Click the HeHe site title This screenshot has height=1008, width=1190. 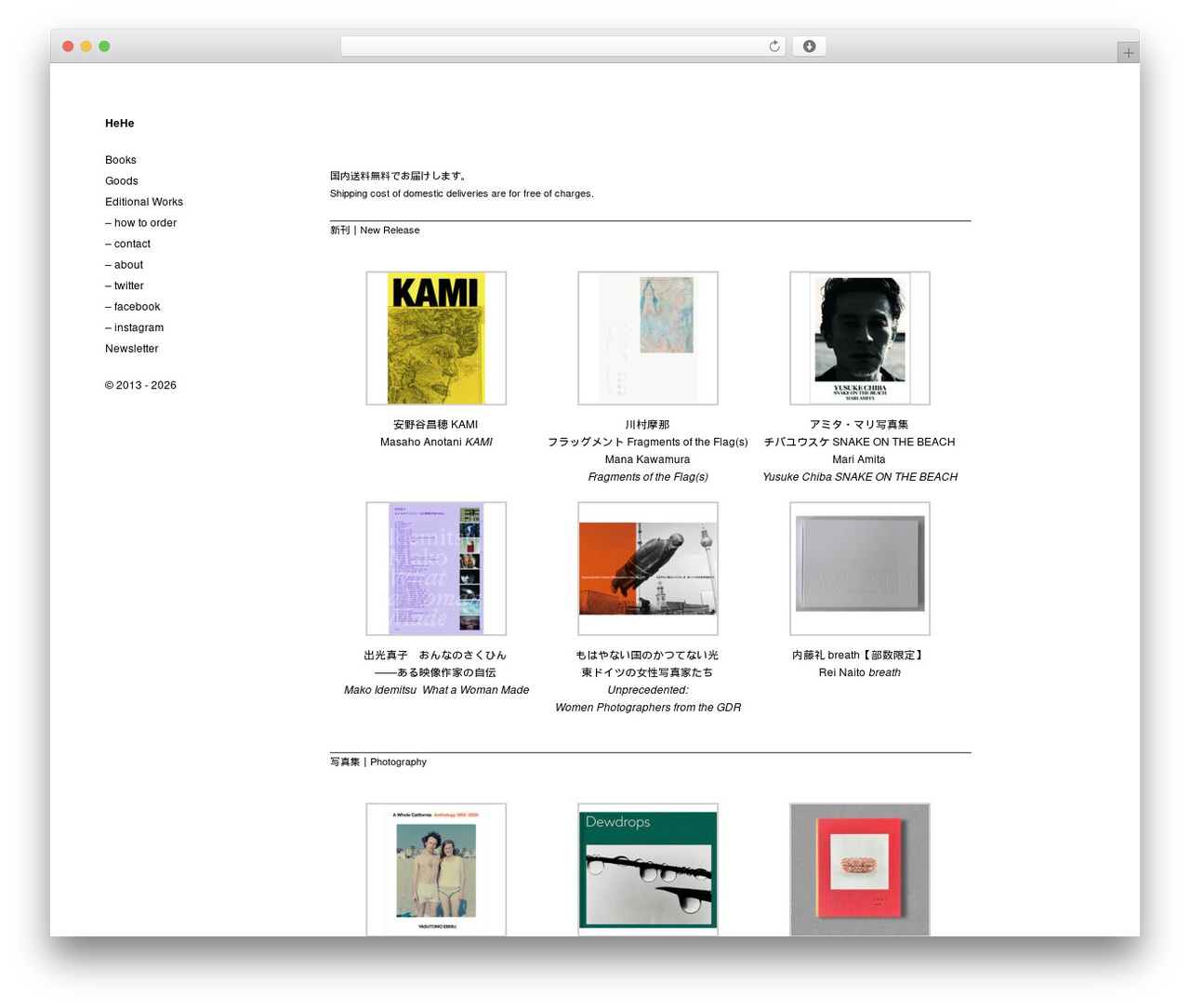click(x=120, y=124)
